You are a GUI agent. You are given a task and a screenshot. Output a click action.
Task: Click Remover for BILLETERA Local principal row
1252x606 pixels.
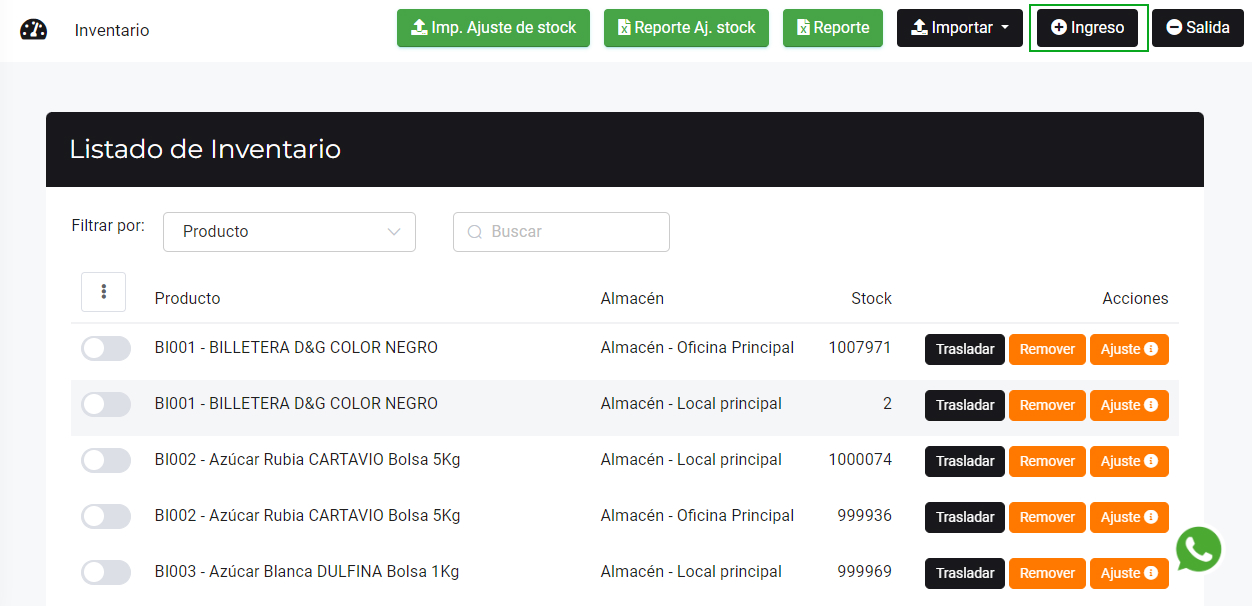[1046, 405]
